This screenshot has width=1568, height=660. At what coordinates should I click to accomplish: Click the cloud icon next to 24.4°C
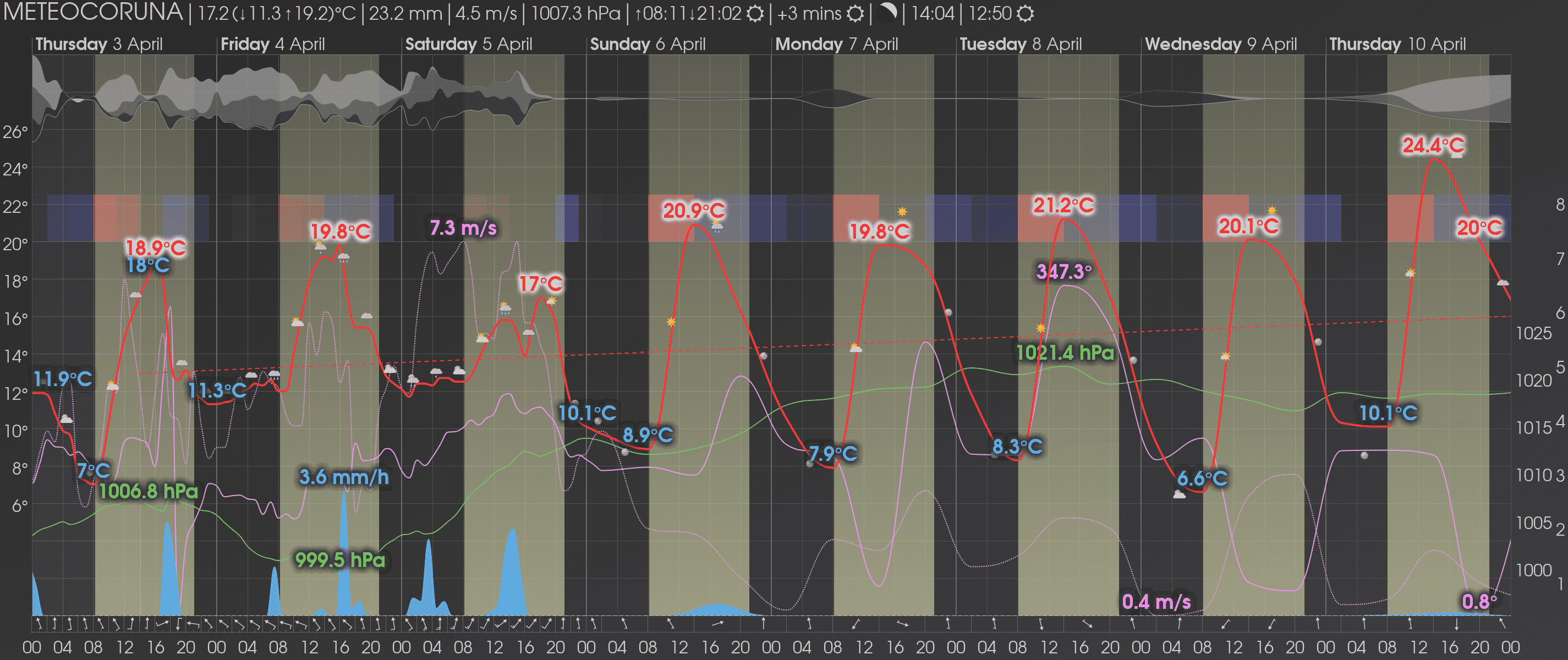click(1457, 155)
